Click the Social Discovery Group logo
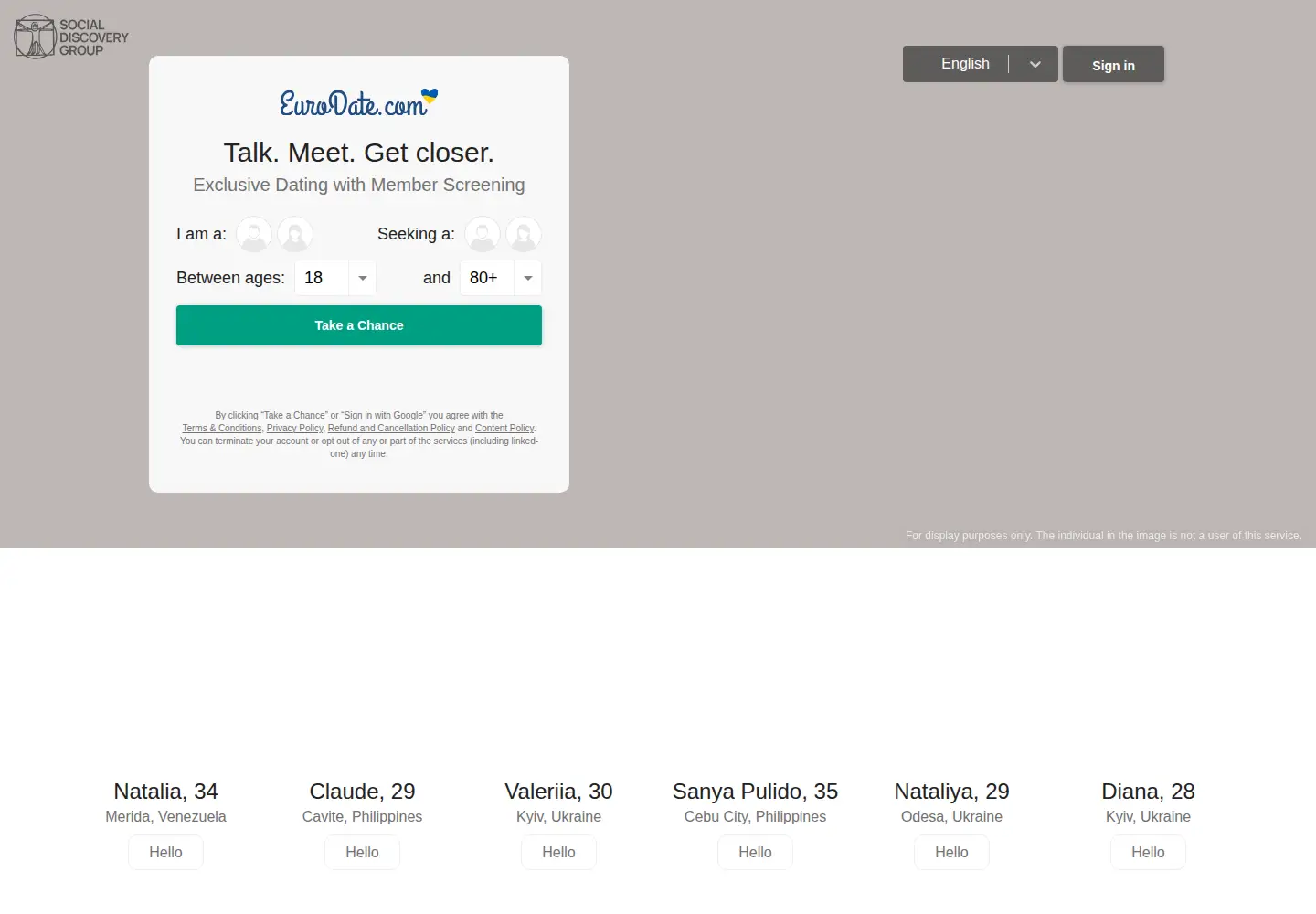 tap(71, 37)
